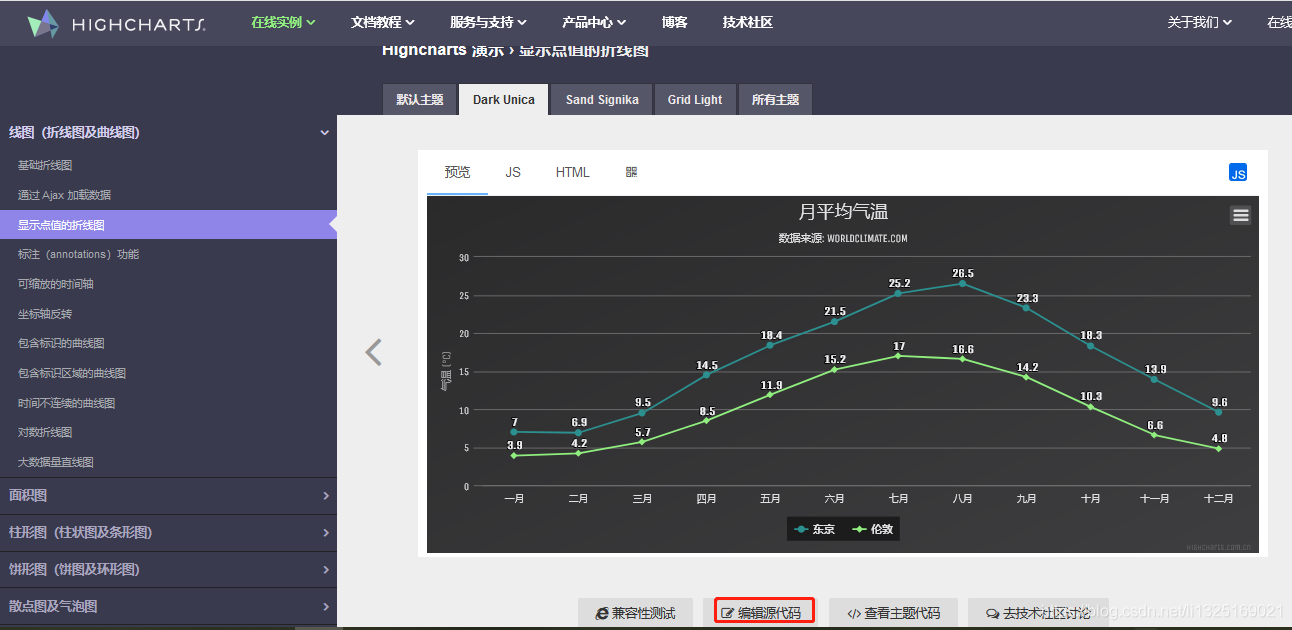Click the chat icon on 去技术社区讨论

990,613
